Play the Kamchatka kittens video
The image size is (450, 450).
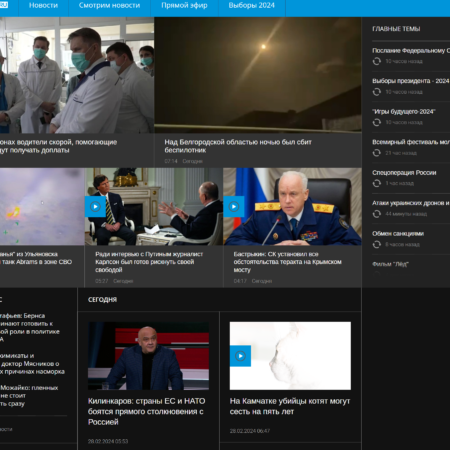click(240, 356)
